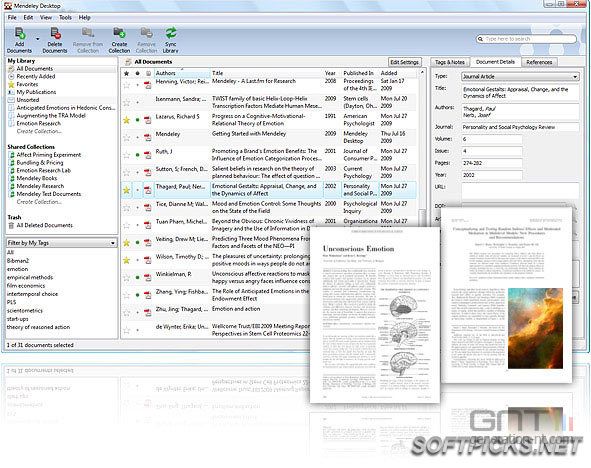The width and height of the screenshot is (591, 468).
Task: Open the Unconscious Emotion paper preview
Action: [x=375, y=314]
